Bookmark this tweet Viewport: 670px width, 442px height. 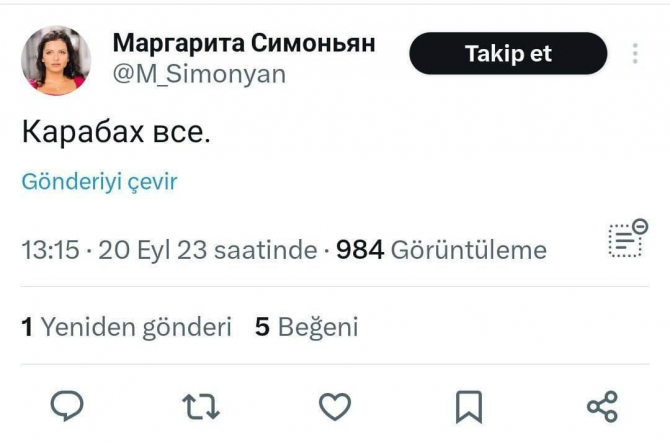pyautogui.click(x=468, y=405)
